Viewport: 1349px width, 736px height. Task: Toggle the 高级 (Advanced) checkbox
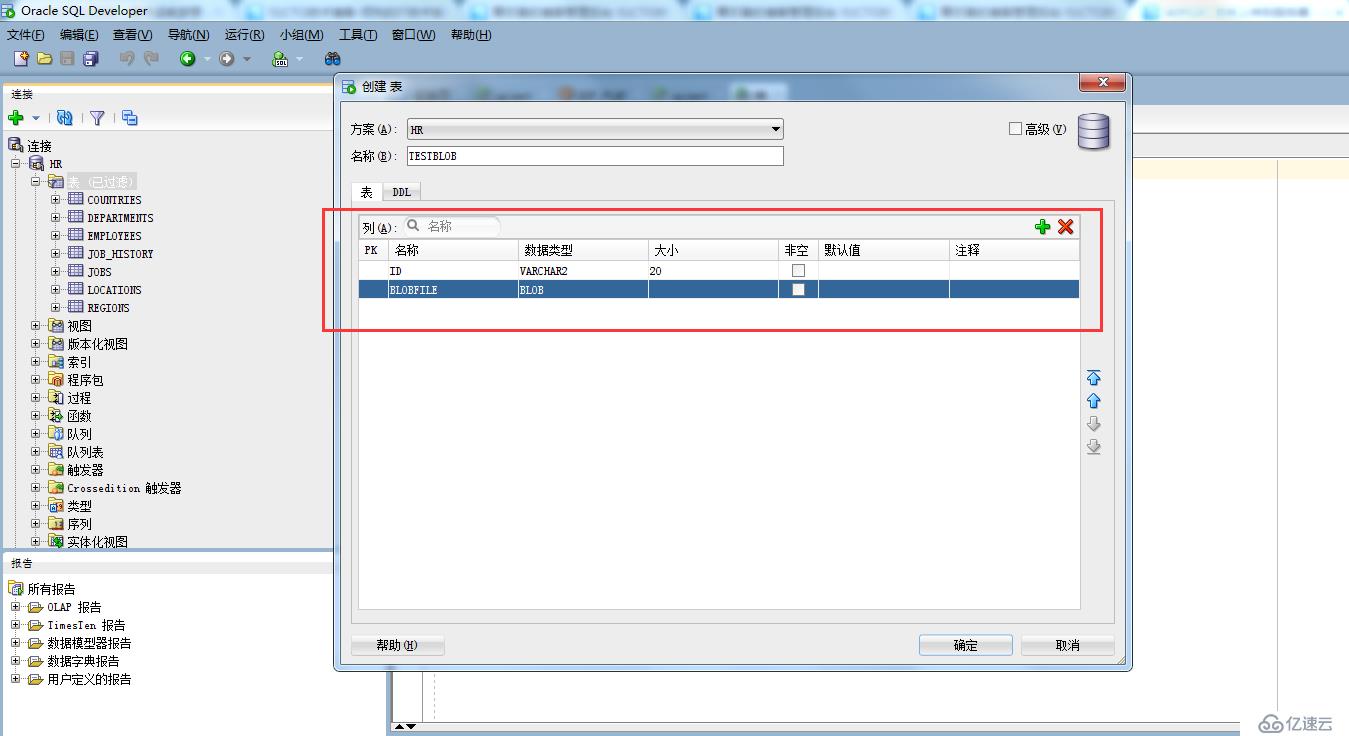1015,129
